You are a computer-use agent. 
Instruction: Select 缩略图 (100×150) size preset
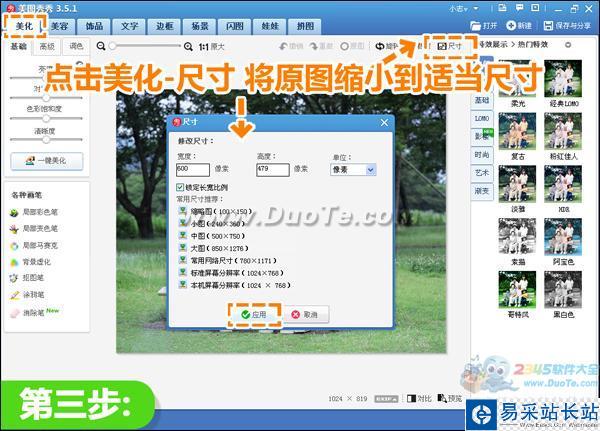pos(215,211)
